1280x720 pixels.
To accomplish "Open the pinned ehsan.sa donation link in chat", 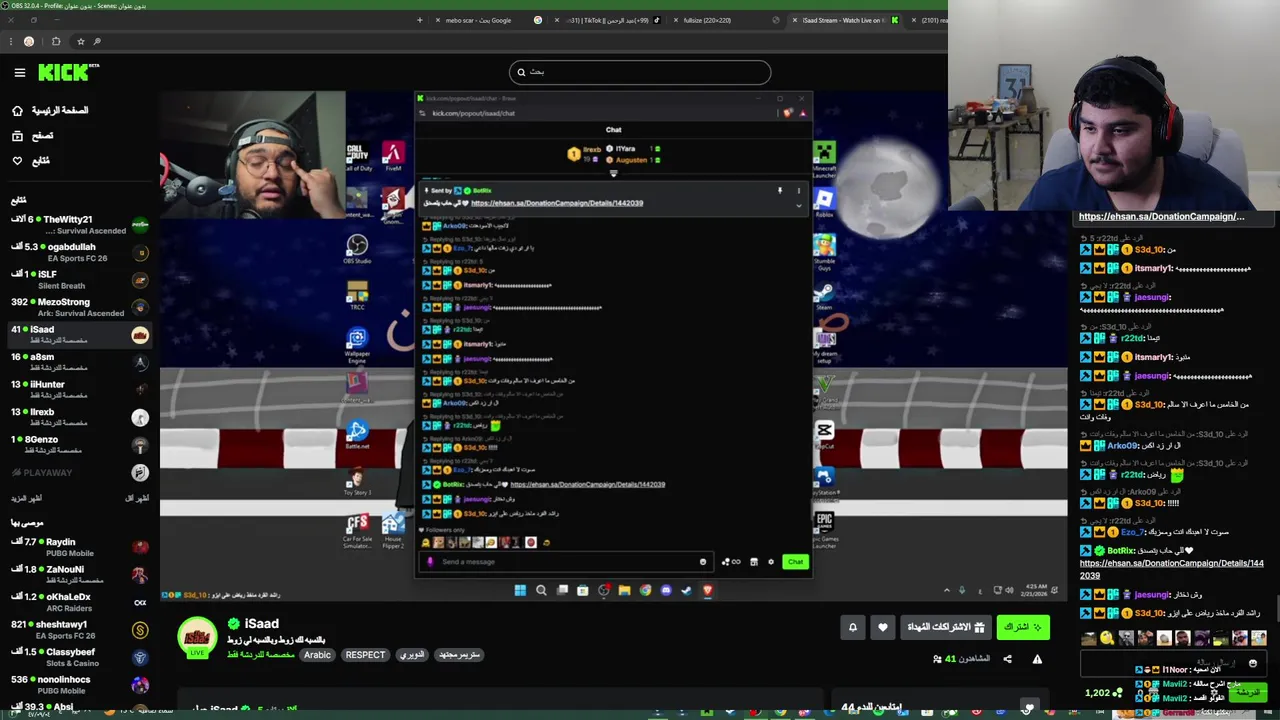I will pyautogui.click(x=1161, y=216).
